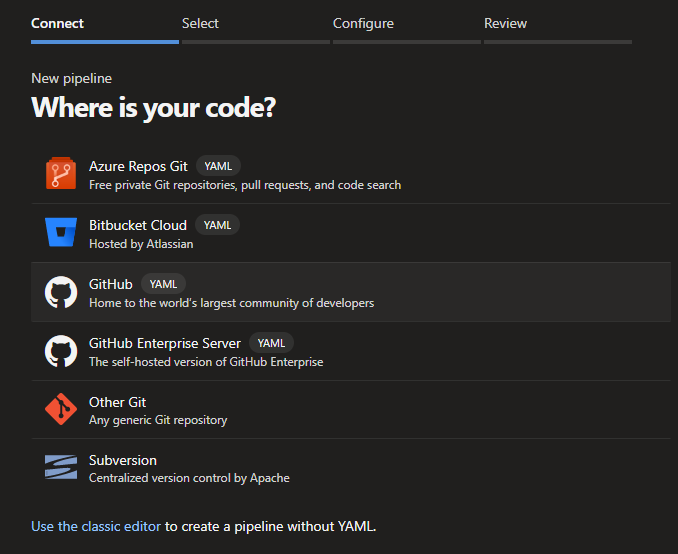Image resolution: width=678 pixels, height=554 pixels.
Task: Click YAML badge beside Azure Repos Git
Action: 218,166
